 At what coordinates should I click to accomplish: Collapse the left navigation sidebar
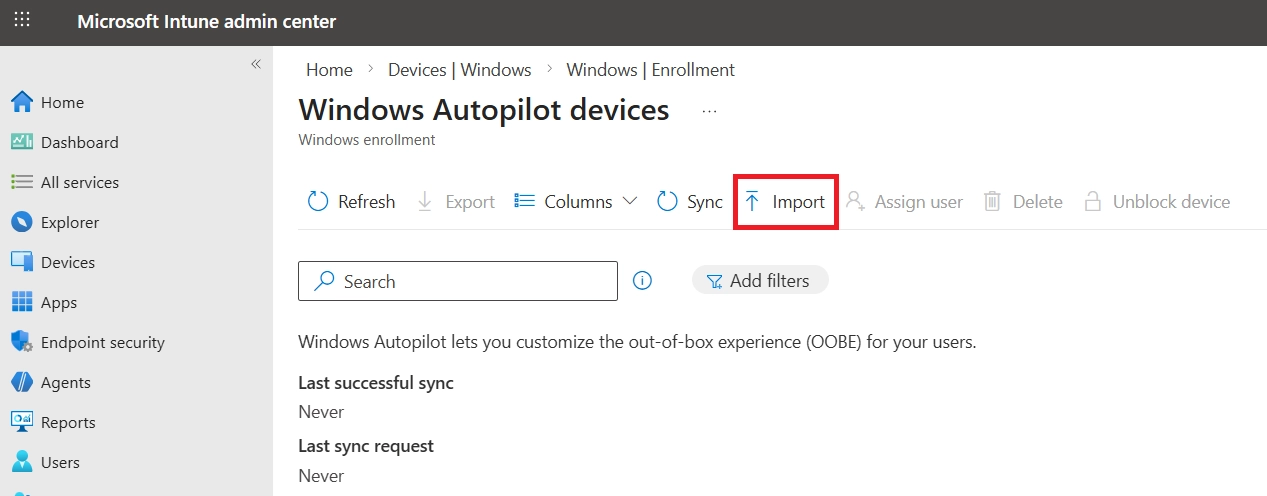click(255, 64)
